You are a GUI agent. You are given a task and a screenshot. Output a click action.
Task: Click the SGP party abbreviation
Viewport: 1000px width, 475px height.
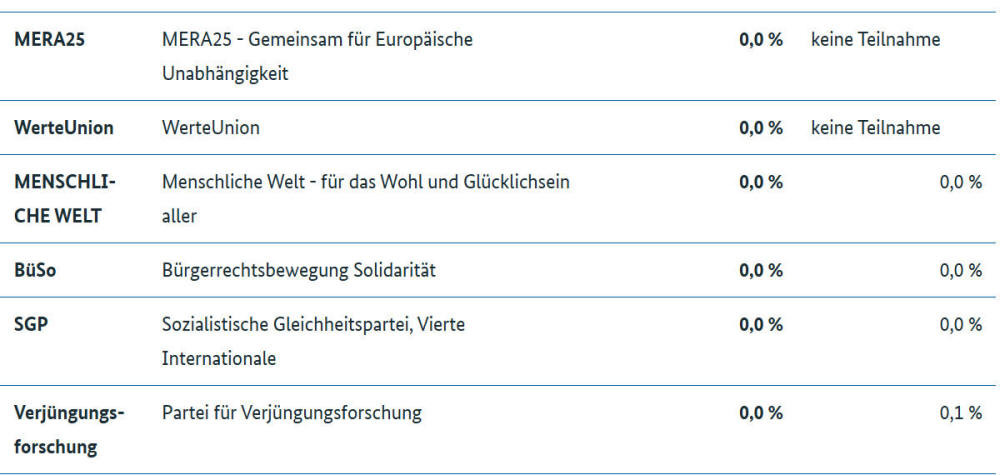tap(31, 325)
